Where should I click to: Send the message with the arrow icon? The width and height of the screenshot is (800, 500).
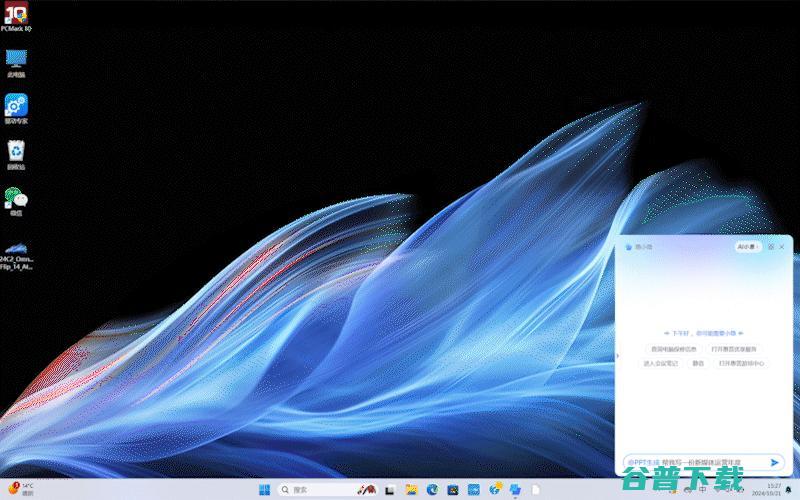[x=774, y=462]
